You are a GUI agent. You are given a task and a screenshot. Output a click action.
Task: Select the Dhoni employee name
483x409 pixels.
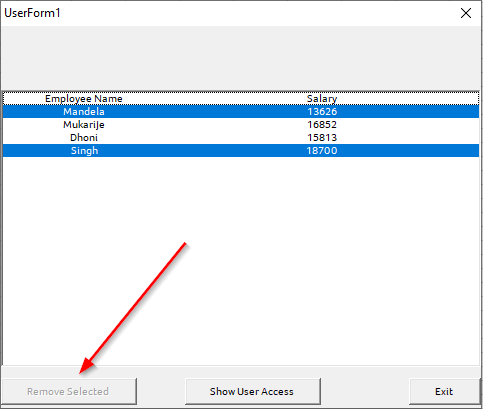[84, 138]
